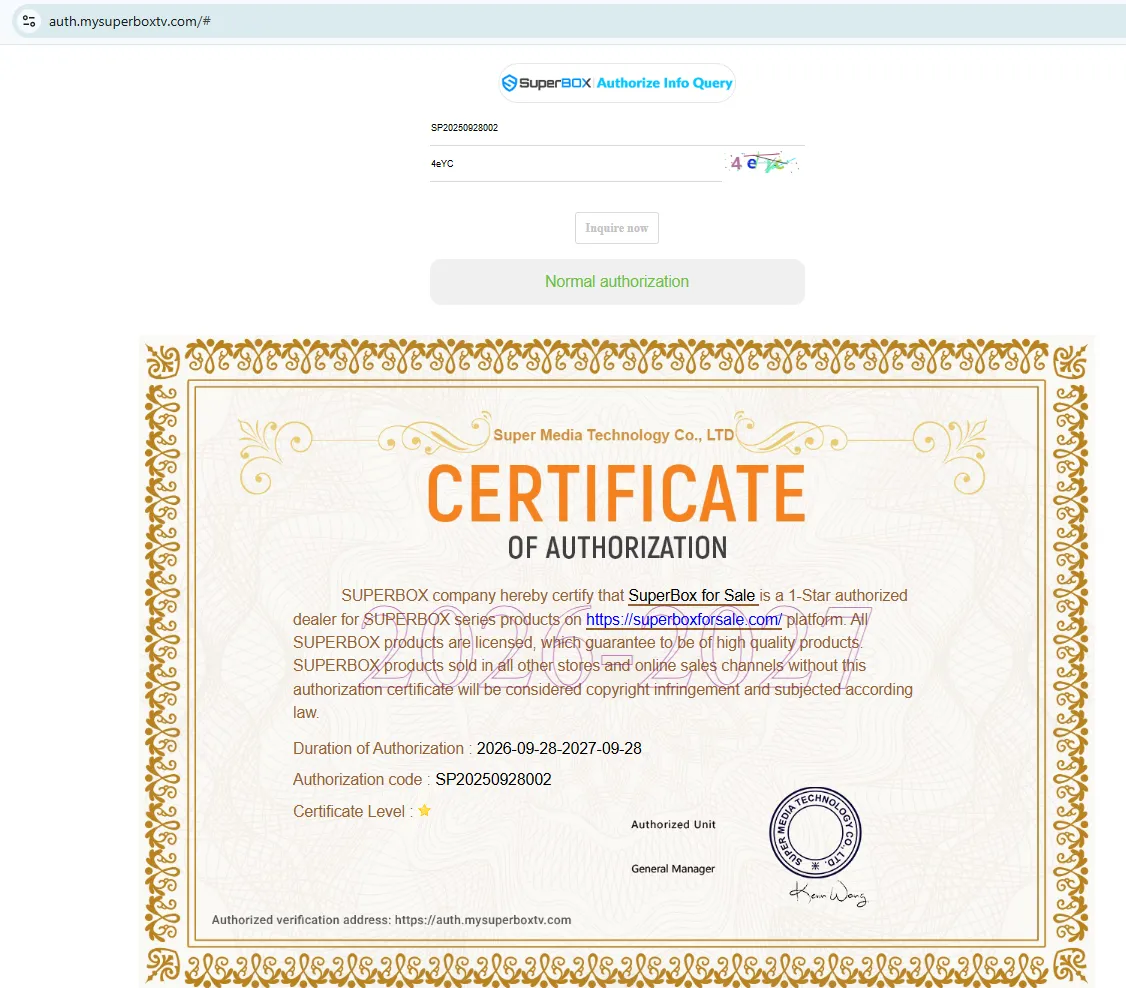The height and width of the screenshot is (988, 1126).
Task: Focus the authorization code field SP20250928002
Action: (617, 128)
